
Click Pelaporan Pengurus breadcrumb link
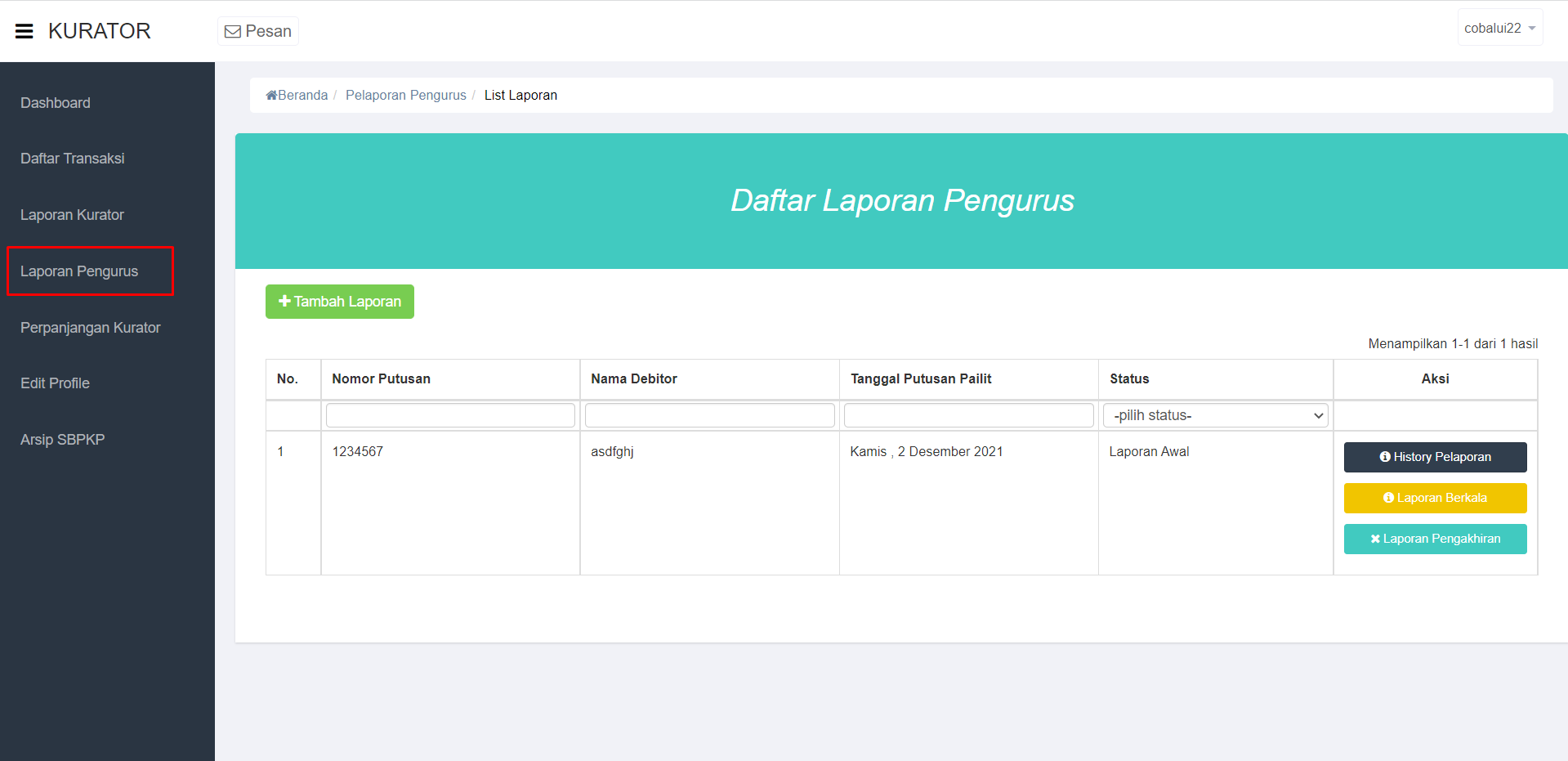click(x=406, y=96)
